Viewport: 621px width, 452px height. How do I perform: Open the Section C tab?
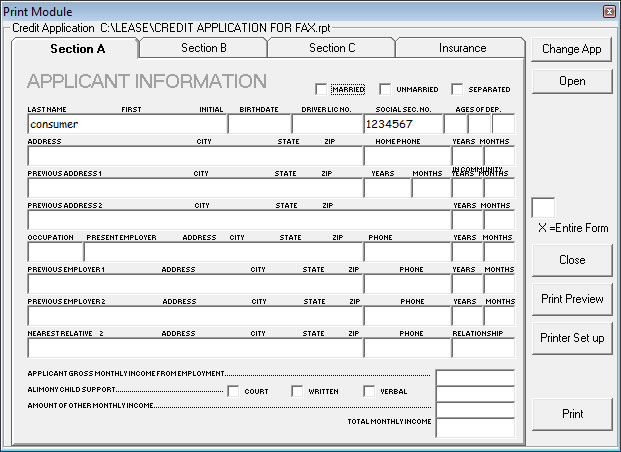pos(332,48)
